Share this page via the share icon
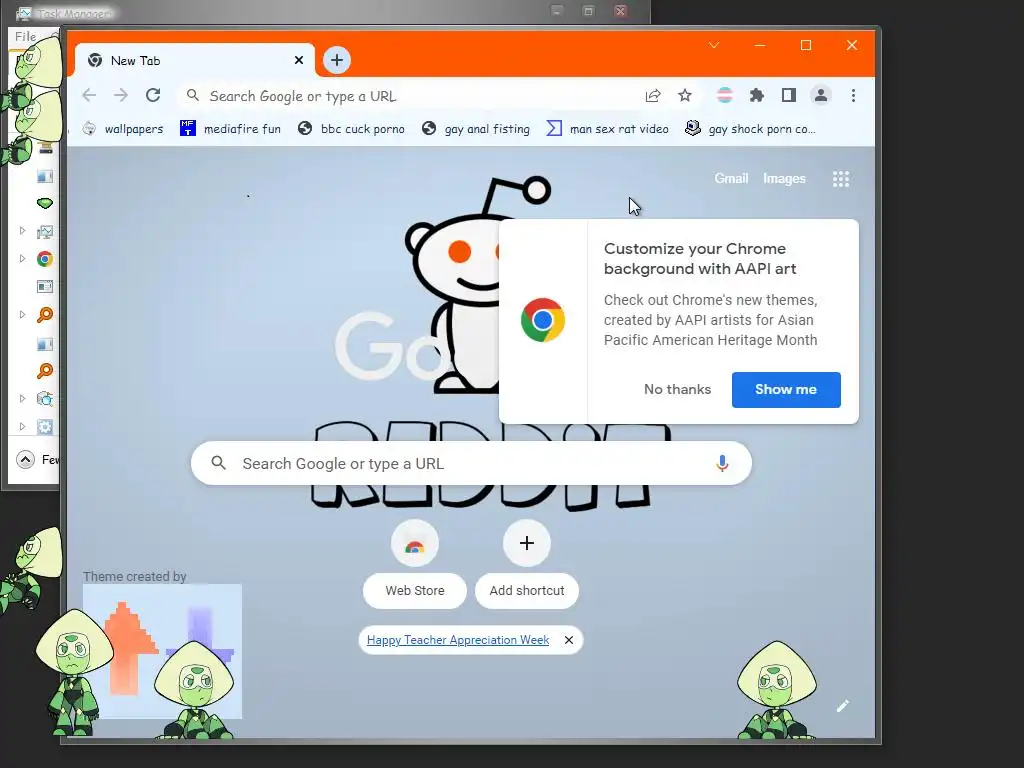This screenshot has height=768, width=1024. point(652,96)
